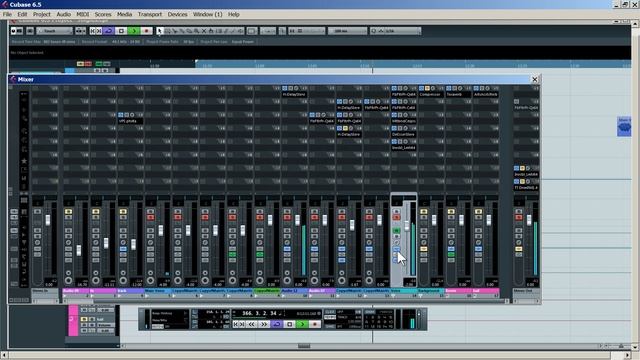
Task: Select the Zoom magnifier tool
Action: pos(196,31)
